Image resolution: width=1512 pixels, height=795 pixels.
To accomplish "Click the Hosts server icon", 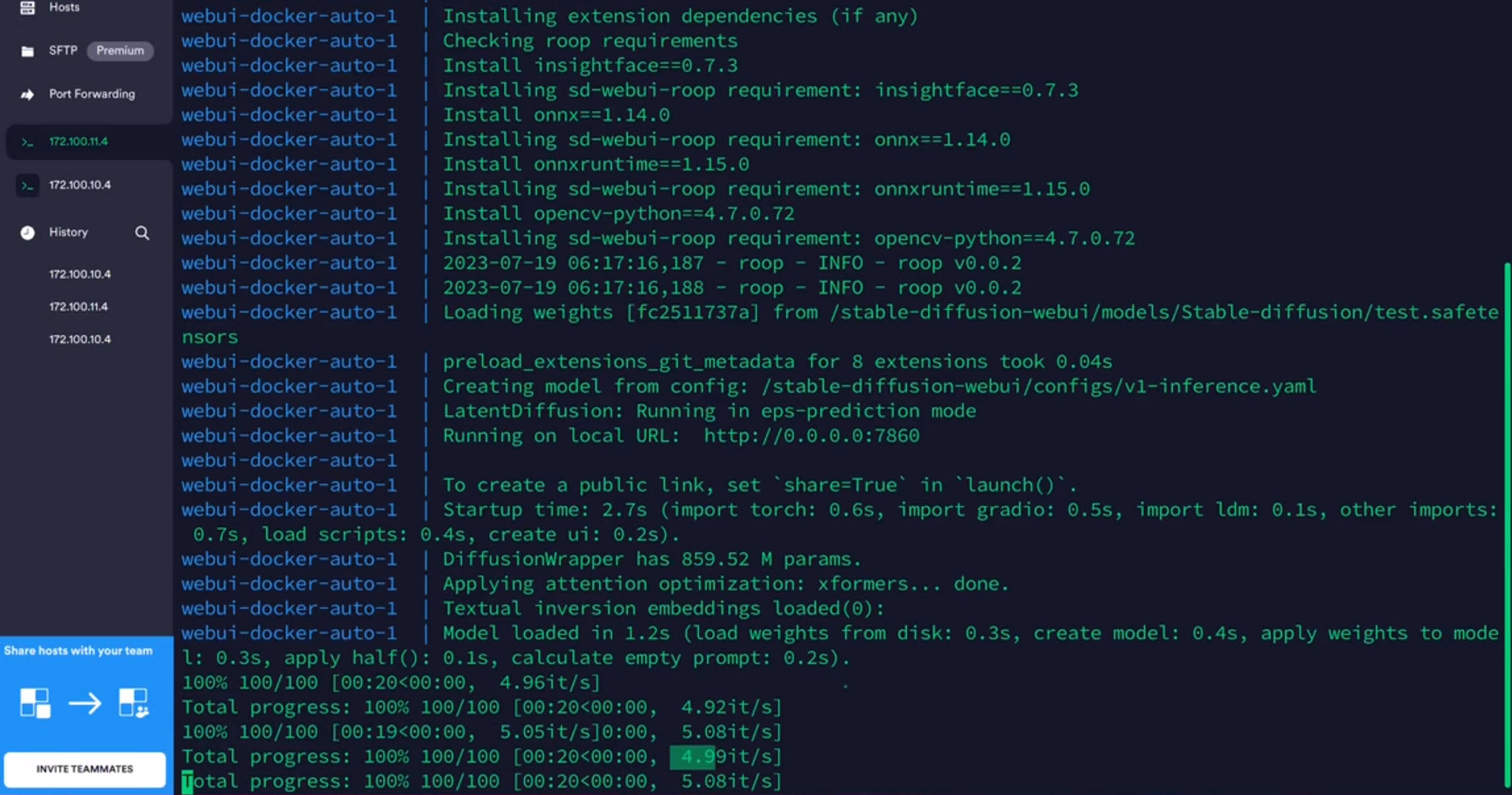I will click(27, 8).
